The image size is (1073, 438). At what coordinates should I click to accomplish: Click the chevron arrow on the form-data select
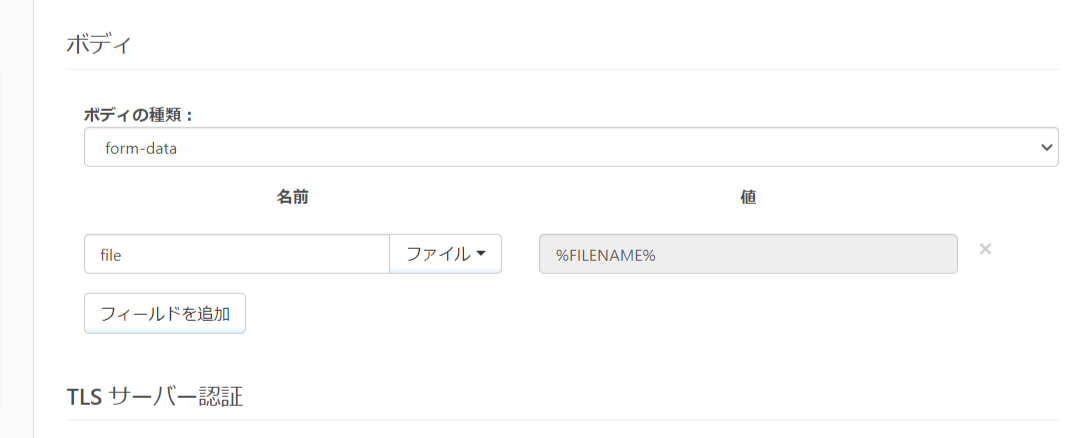(x=1047, y=147)
